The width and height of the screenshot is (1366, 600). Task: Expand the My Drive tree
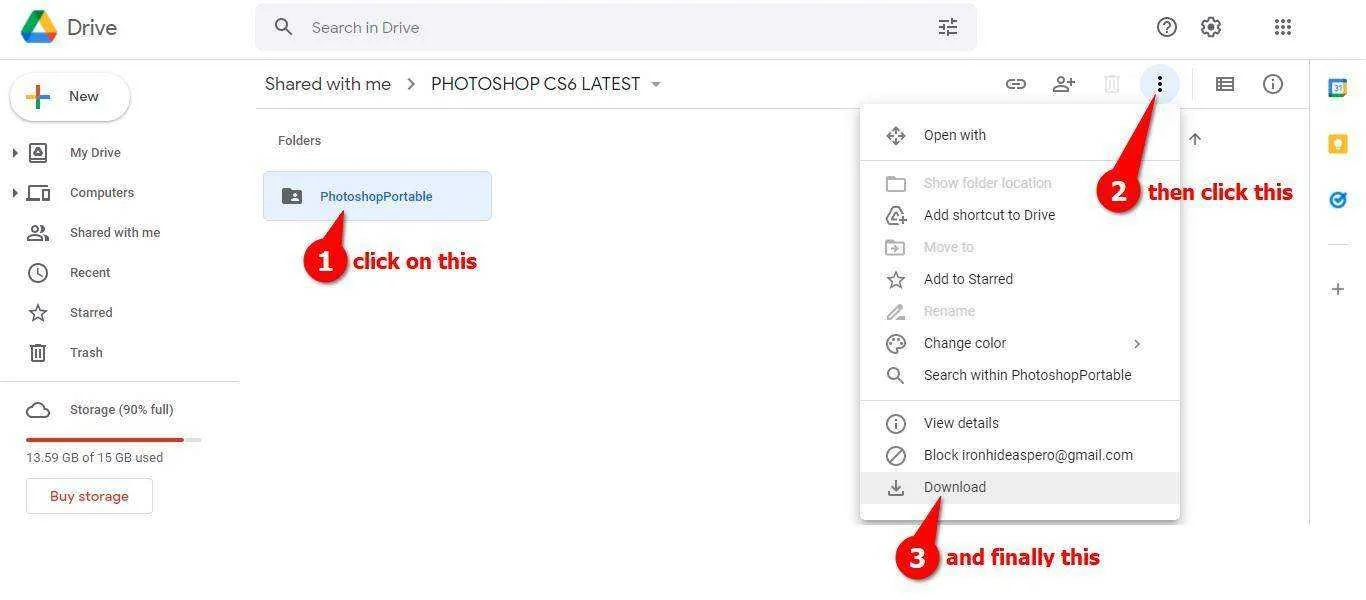pyautogui.click(x=14, y=153)
